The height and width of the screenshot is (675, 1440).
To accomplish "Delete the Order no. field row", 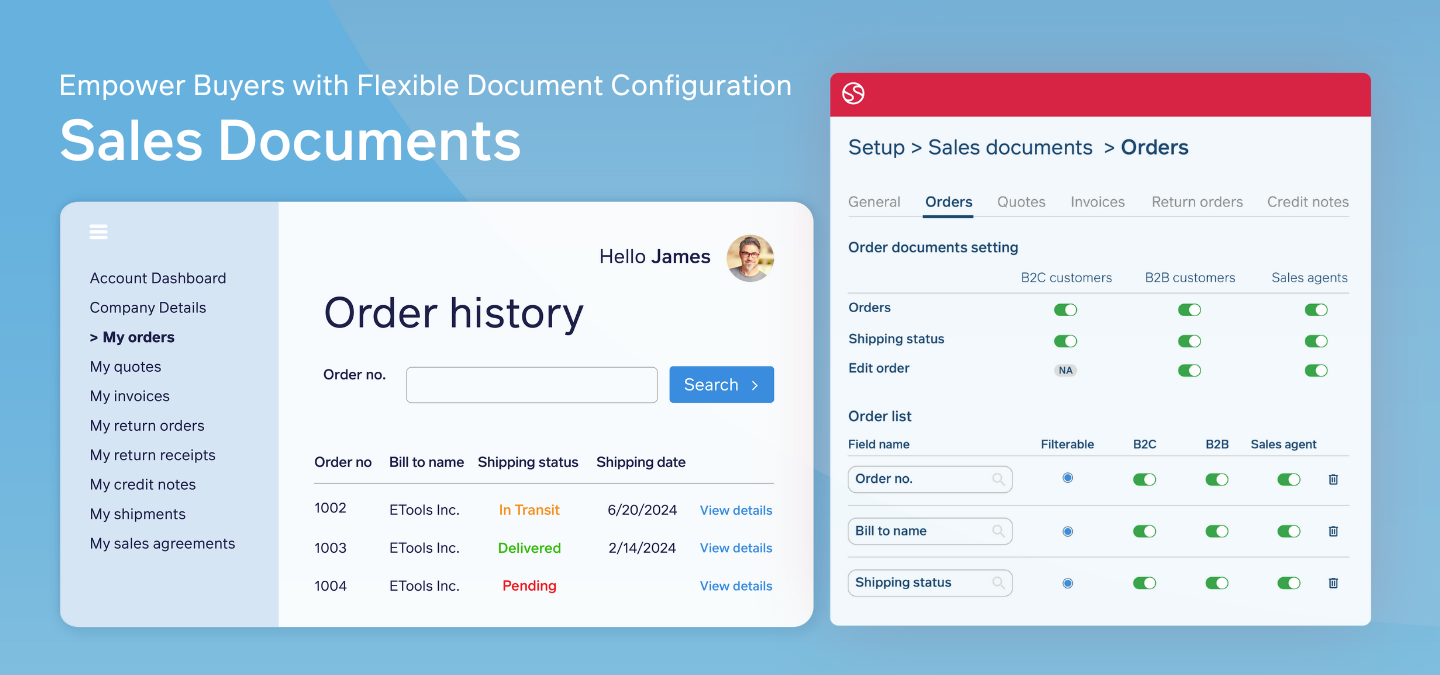I will click(1333, 479).
